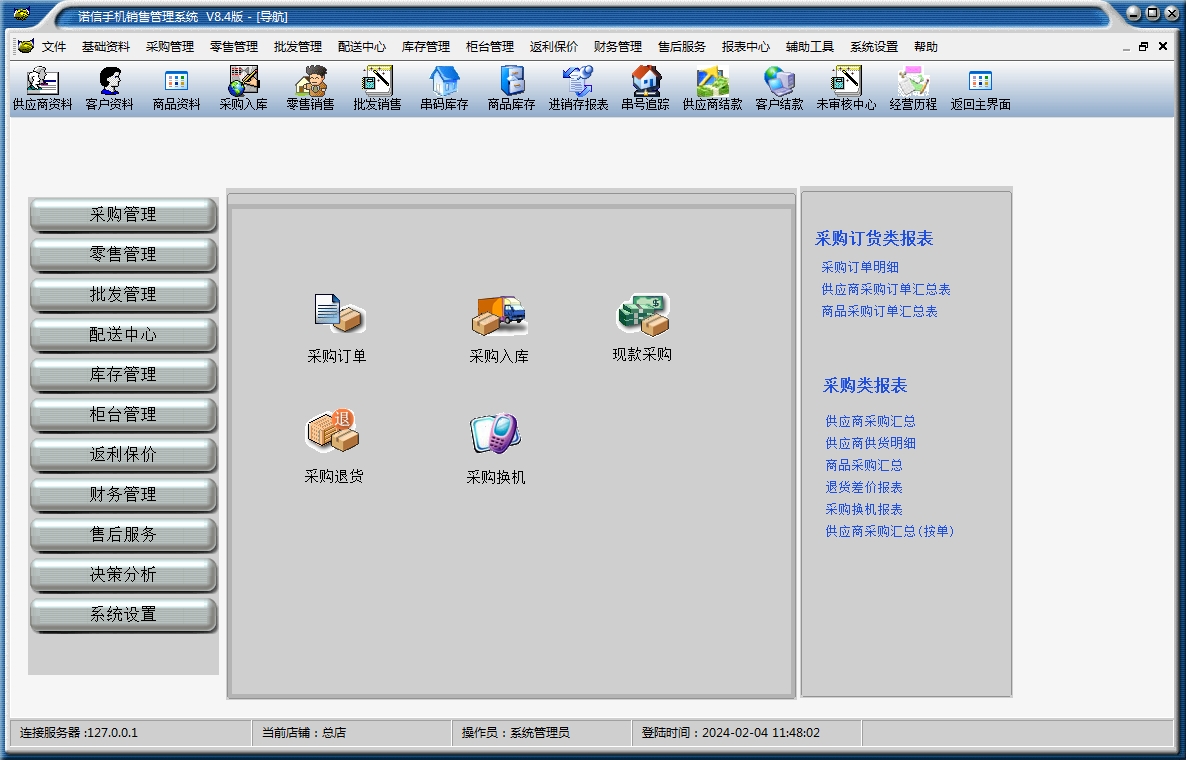The width and height of the screenshot is (1186, 760).
Task: Select the 采购入库 truck icon in panel
Action: pyautogui.click(x=499, y=327)
